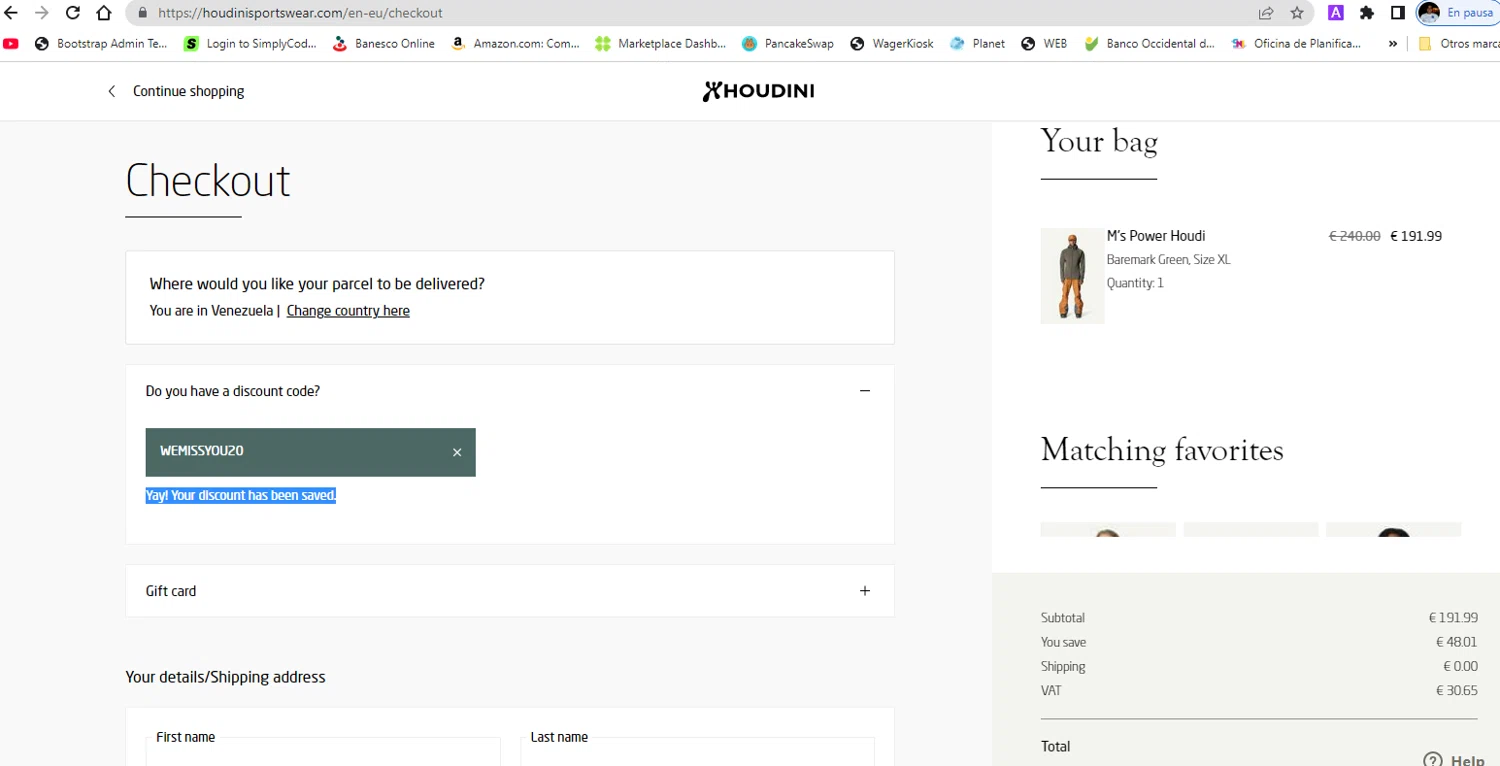Open the Login to SimplyCod... bookmark
This screenshot has height=766, width=1500.
251,44
